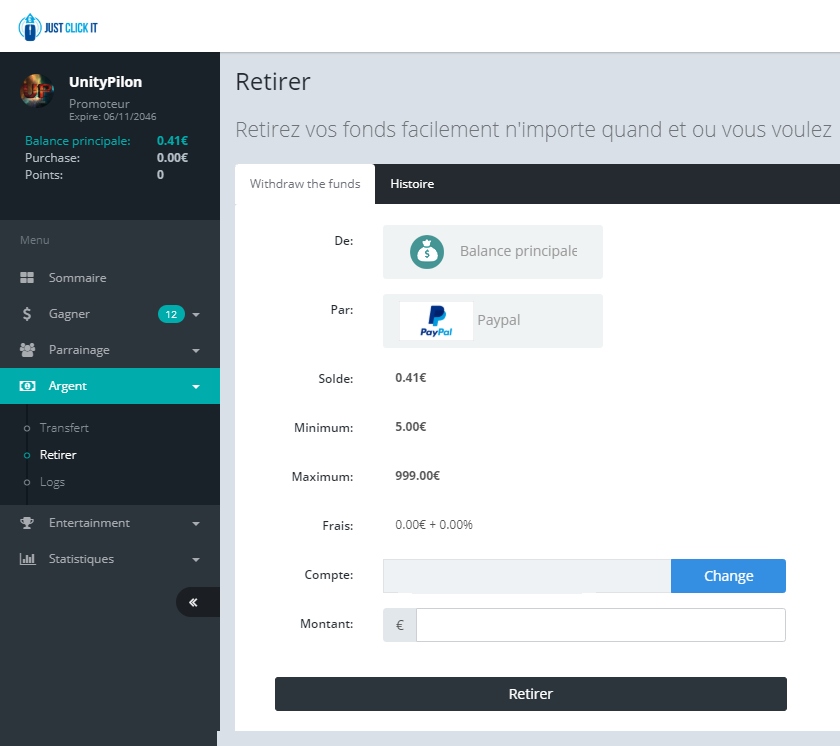The width and height of the screenshot is (840, 746).
Task: Open the Transfert submenu item
Action: coord(64,428)
